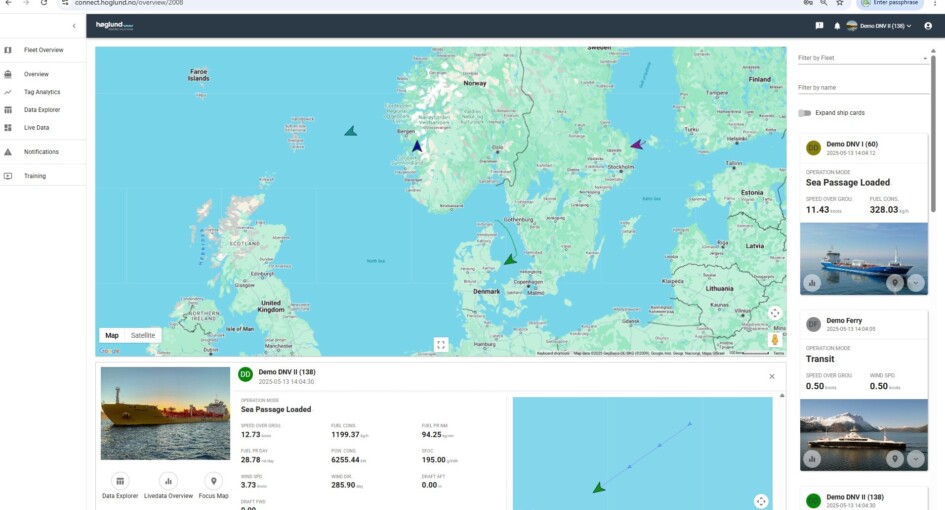
Task: Open the Demo DNV II (138) vessel selector dropdown
Action: [879, 26]
